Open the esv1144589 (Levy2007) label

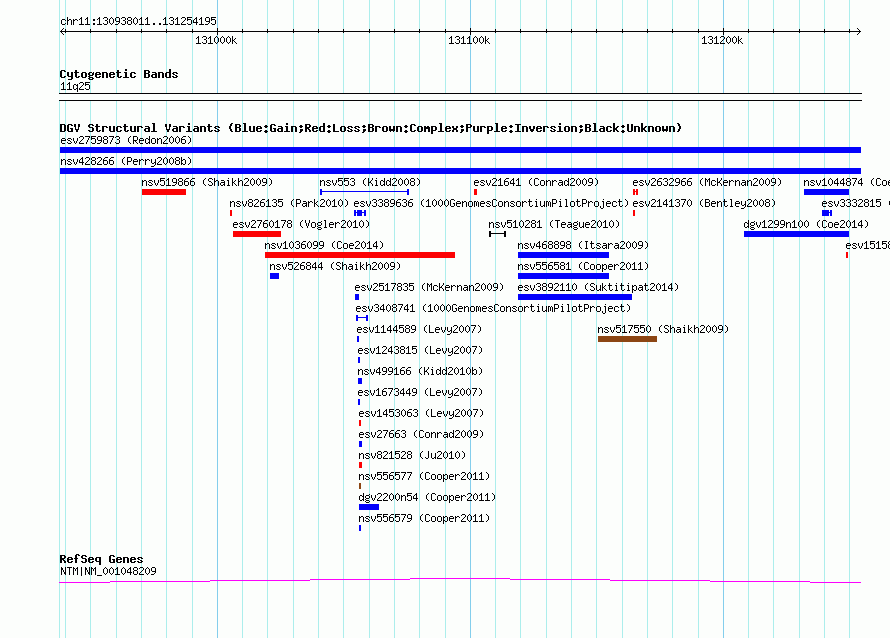tap(419, 329)
